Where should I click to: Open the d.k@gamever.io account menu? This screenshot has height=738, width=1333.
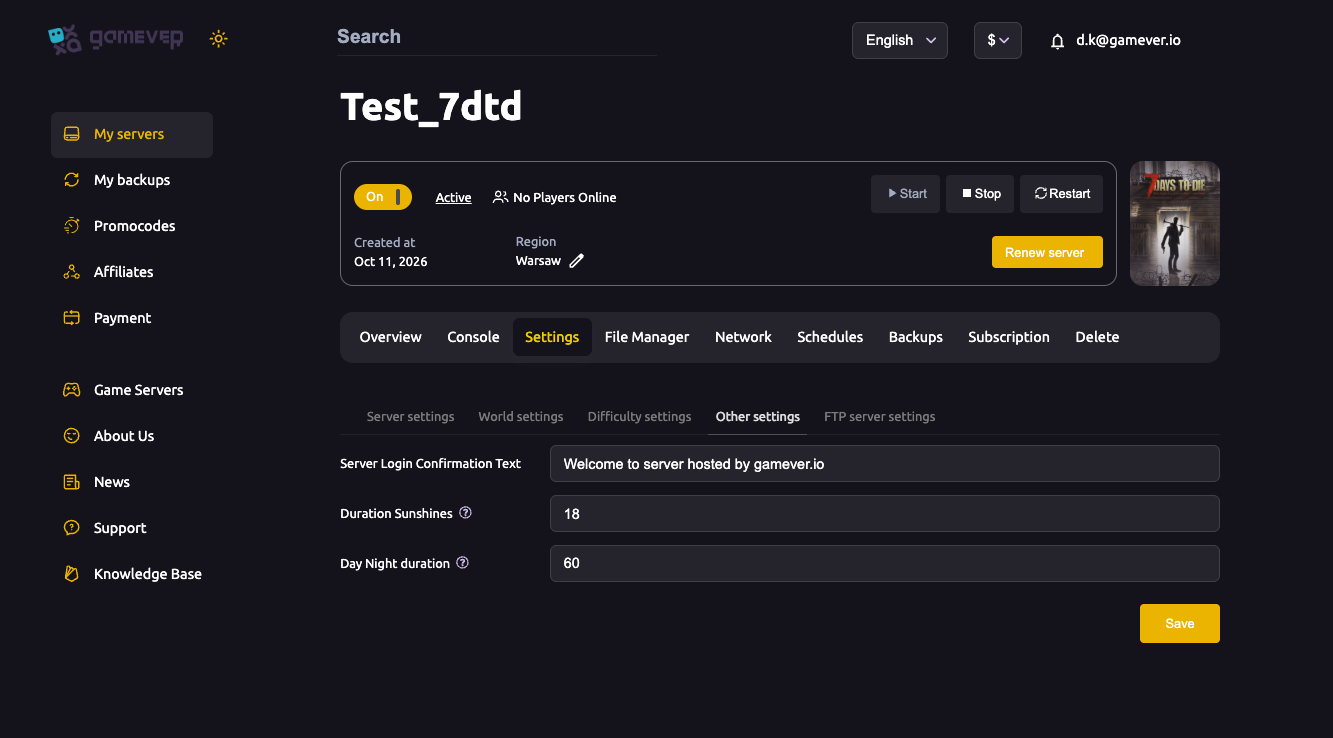1128,40
